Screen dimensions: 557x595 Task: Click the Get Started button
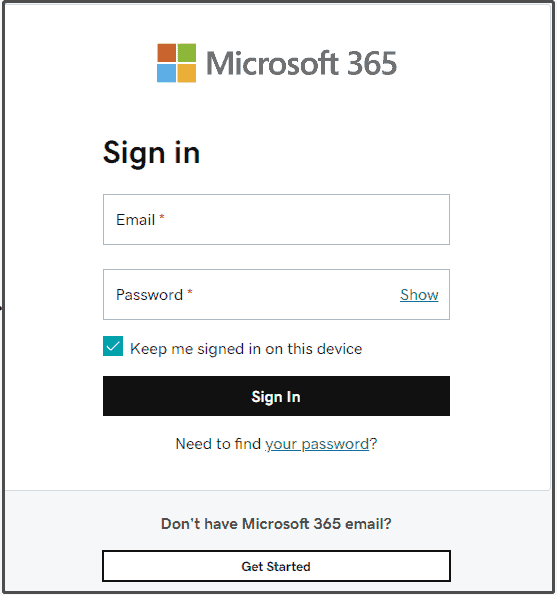[276, 566]
